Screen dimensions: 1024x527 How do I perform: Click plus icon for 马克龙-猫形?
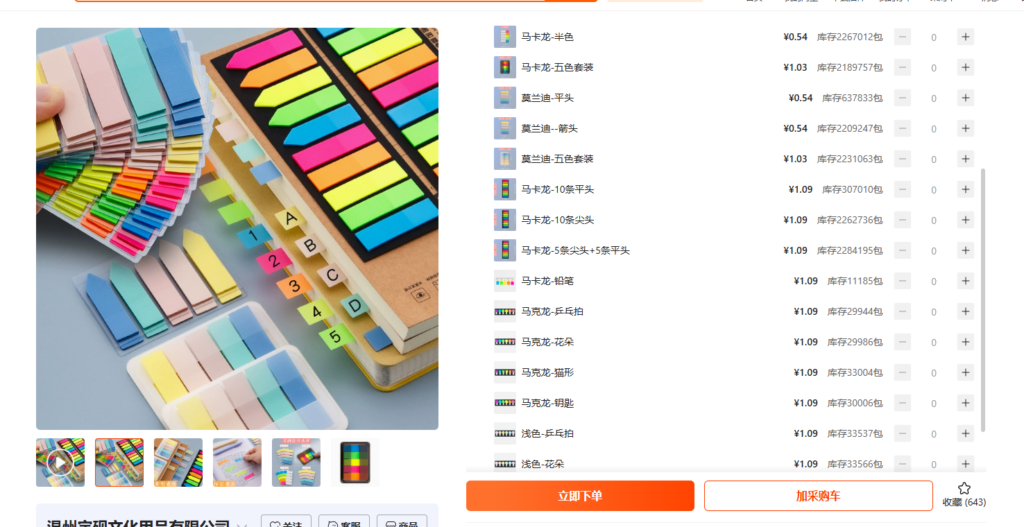pos(965,372)
